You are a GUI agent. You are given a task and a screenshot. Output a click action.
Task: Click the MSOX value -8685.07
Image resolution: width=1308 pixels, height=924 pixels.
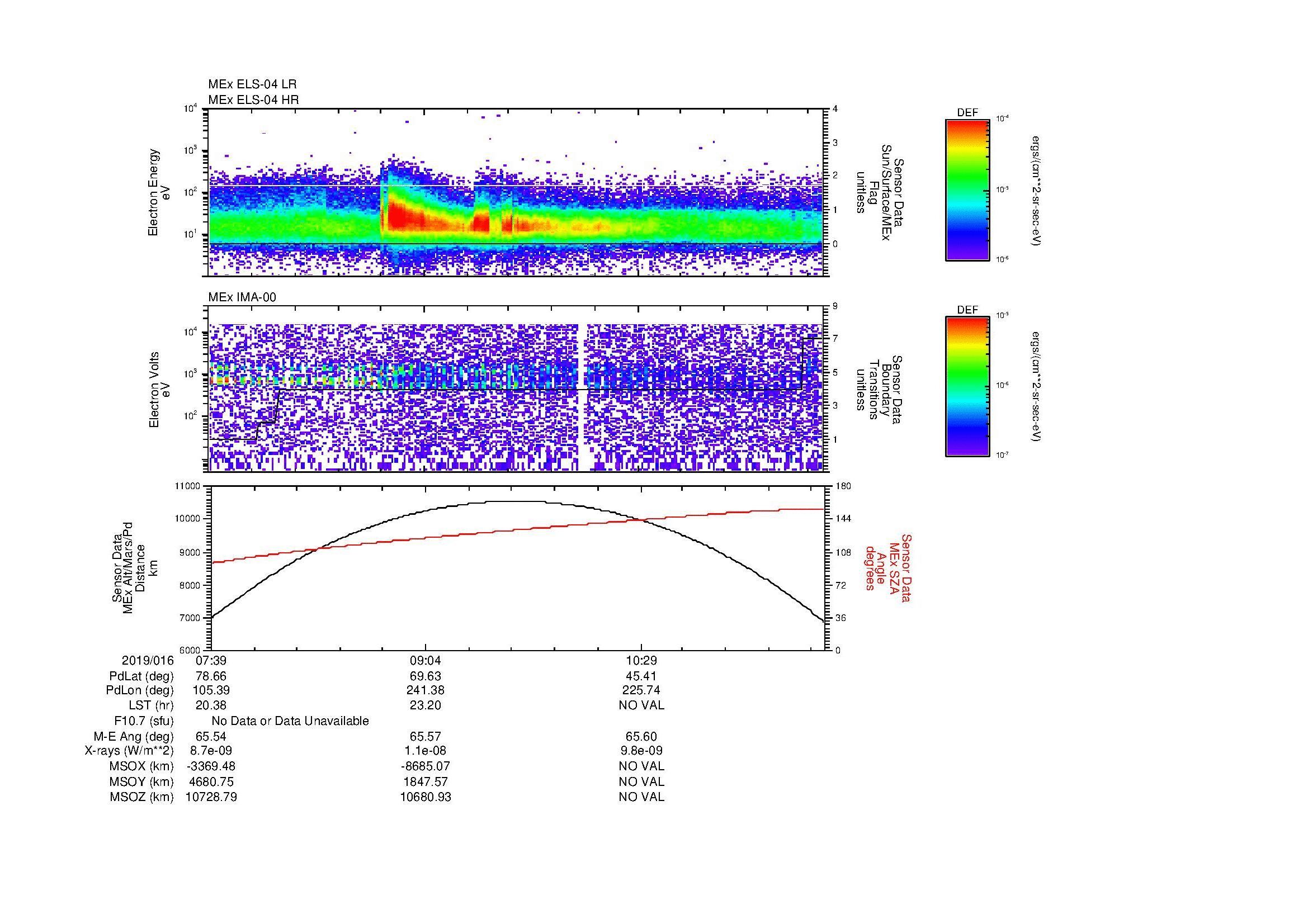426,766
